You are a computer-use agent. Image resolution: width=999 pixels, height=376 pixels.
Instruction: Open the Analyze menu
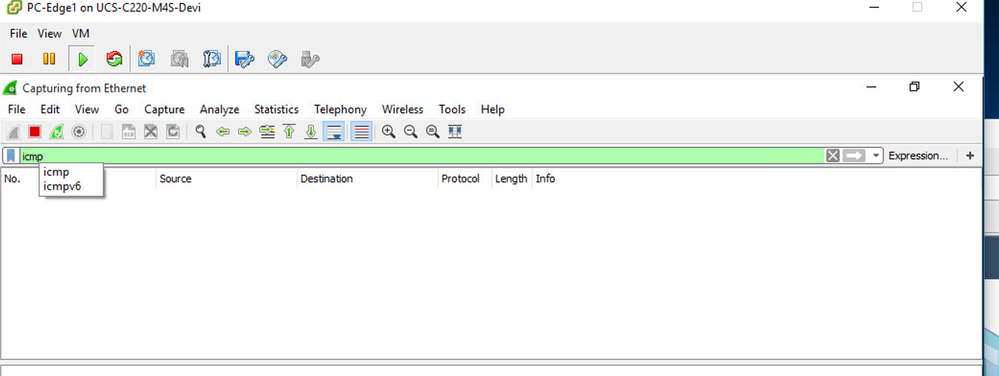click(x=219, y=109)
